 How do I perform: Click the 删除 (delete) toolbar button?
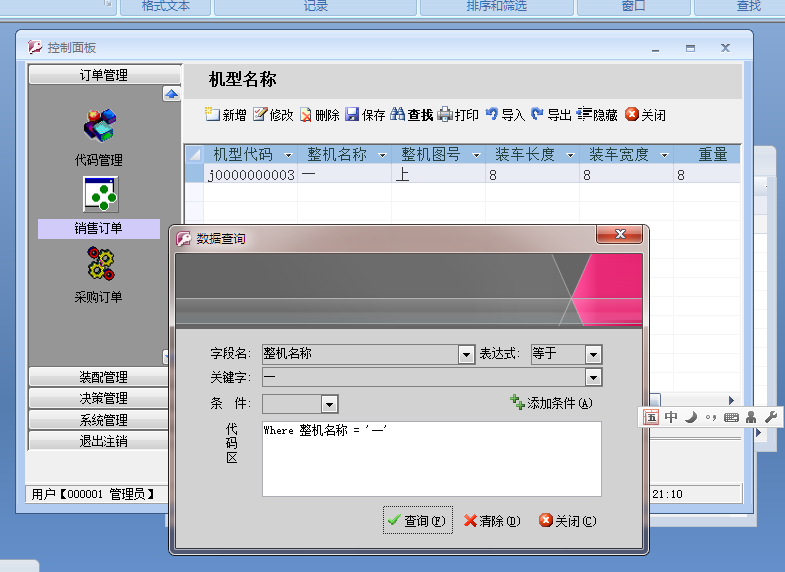click(319, 115)
